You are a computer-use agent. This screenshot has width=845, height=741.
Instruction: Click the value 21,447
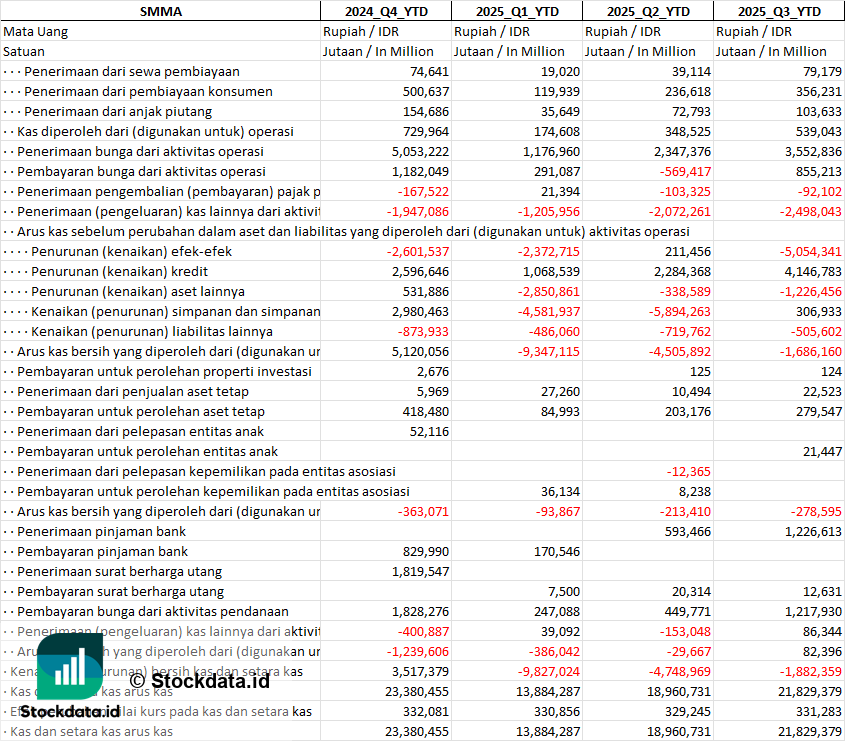(x=822, y=451)
